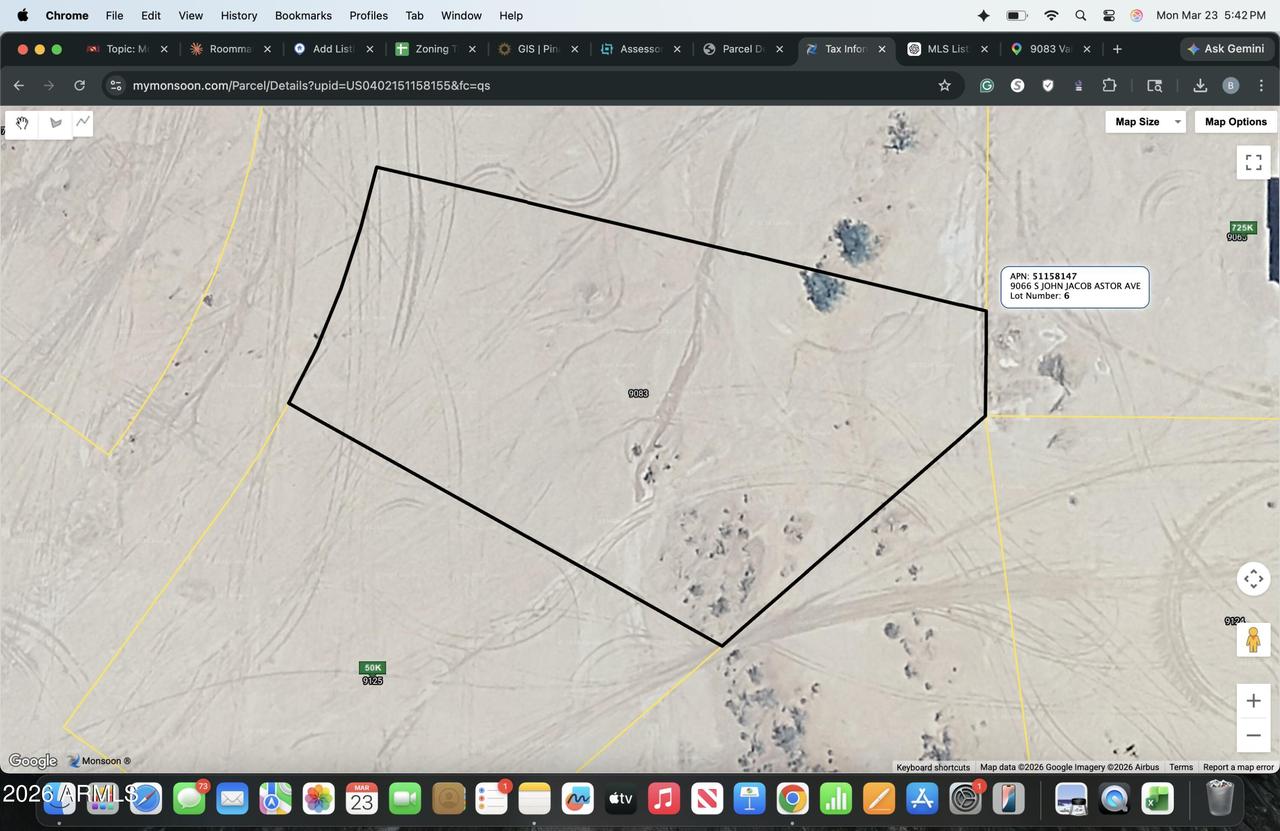This screenshot has height=831, width=1280.
Task: Switch to the Zoning browser tab
Action: (432, 49)
